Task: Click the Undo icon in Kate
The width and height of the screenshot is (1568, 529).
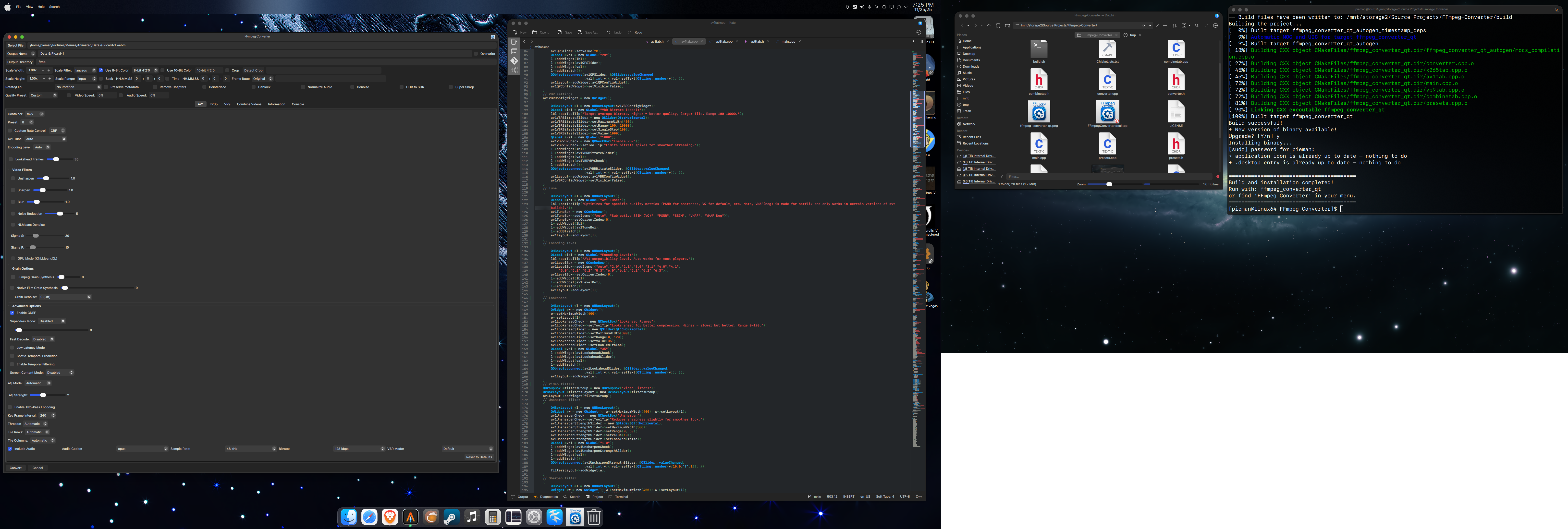Action: (608, 32)
